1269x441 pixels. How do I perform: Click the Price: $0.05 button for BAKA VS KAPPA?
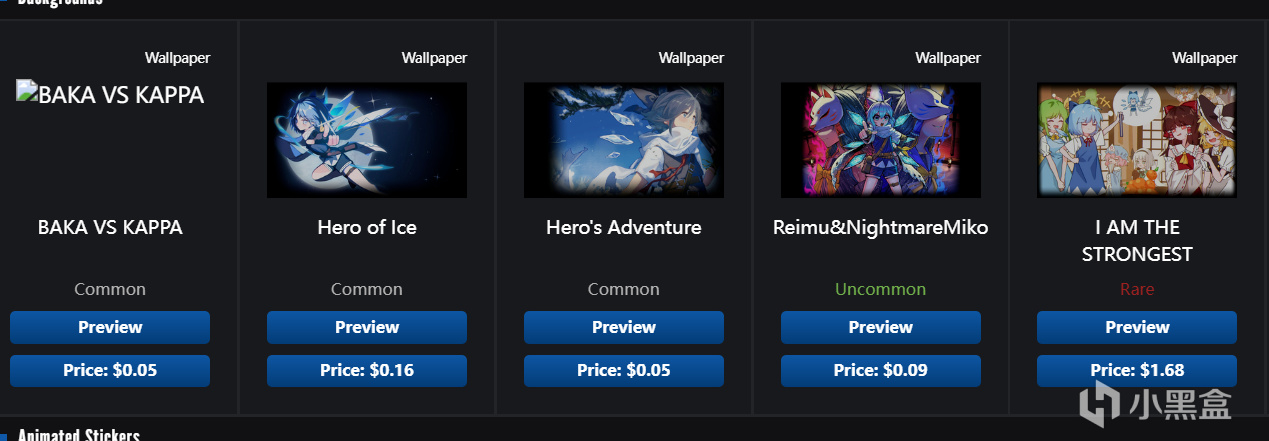click(110, 370)
